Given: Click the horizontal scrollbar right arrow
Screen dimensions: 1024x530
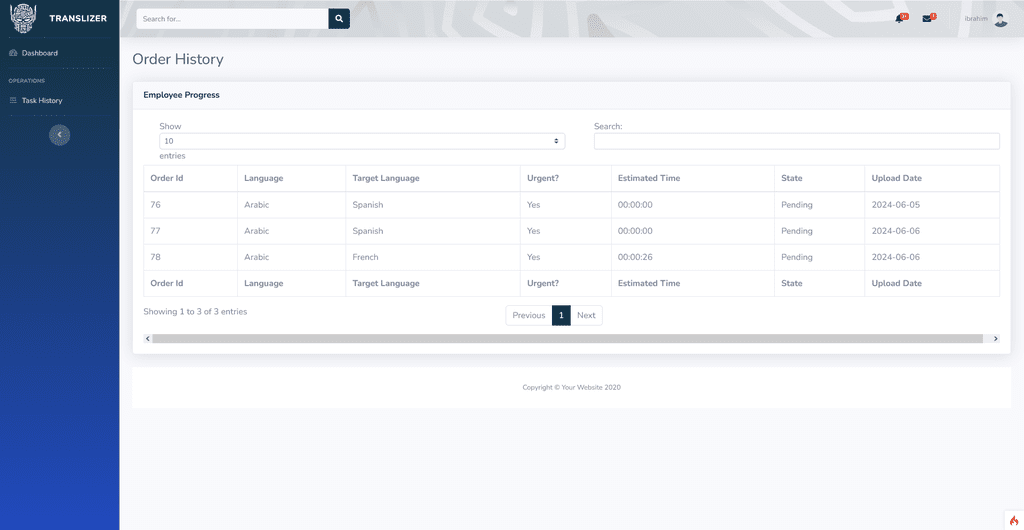Looking at the screenshot, I should click(995, 339).
